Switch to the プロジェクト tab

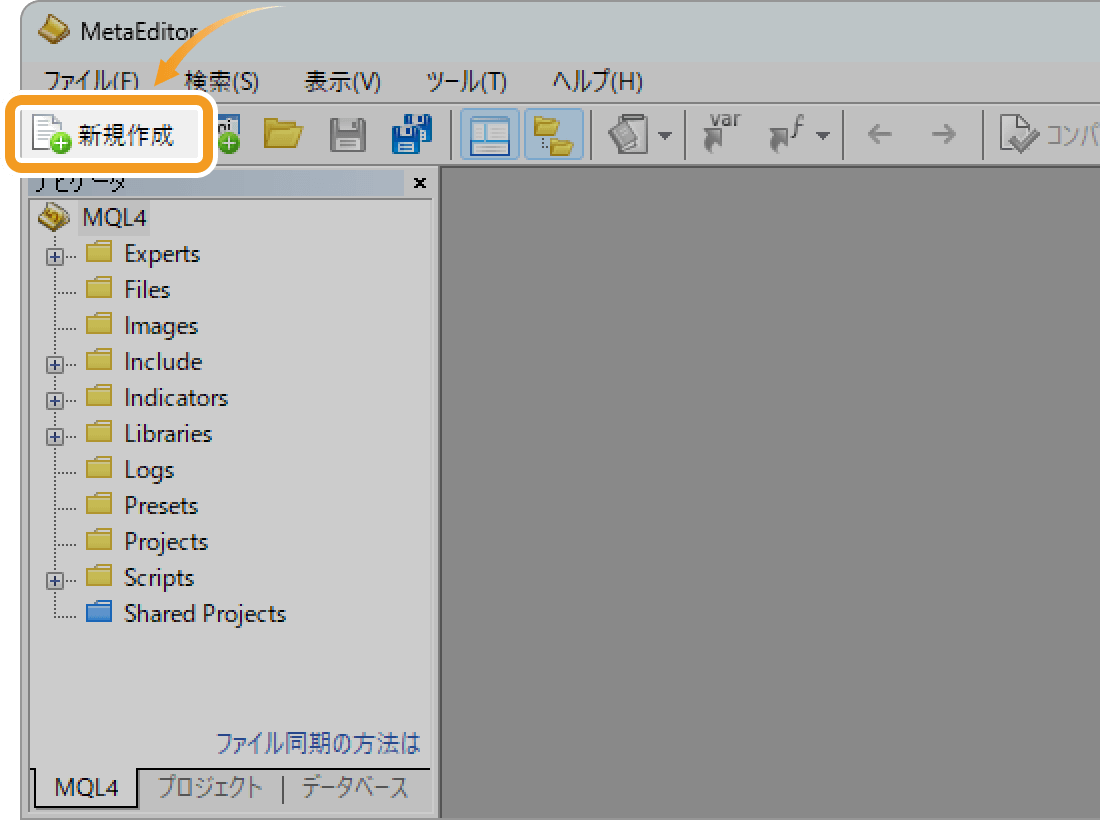pos(210,787)
